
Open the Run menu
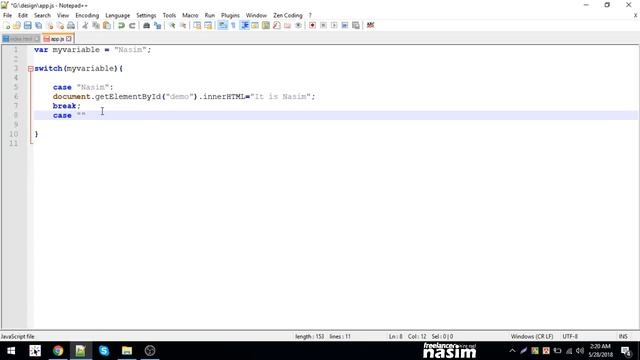tap(210, 15)
